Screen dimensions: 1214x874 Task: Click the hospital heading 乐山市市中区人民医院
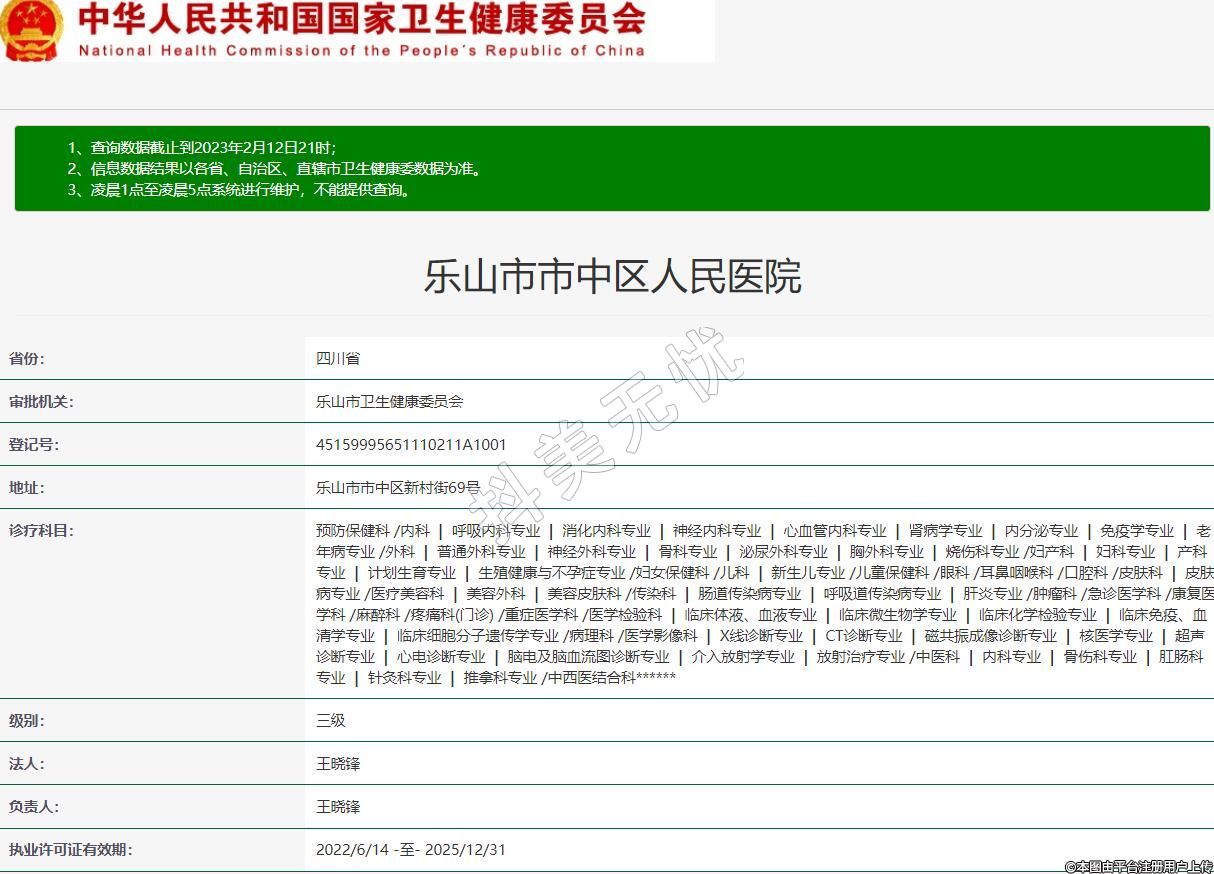(612, 276)
